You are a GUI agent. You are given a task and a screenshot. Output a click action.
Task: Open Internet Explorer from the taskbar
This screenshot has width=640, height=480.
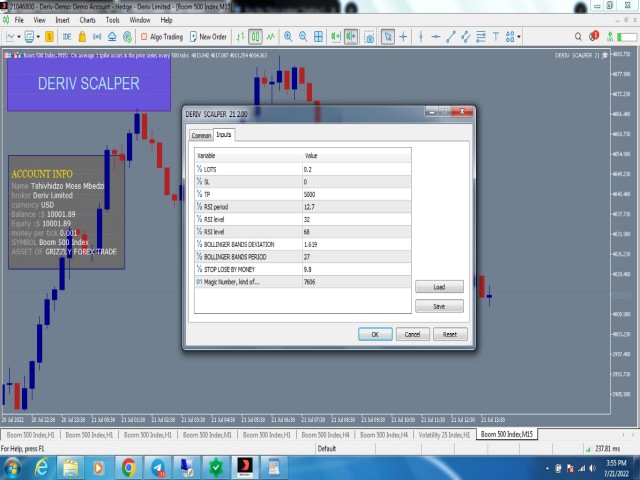tap(41, 468)
